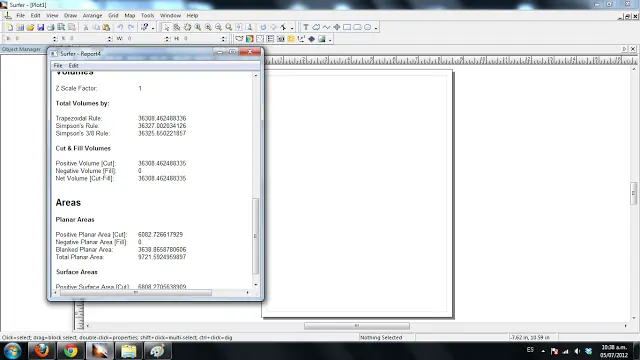Click the Report4 horizontal scrollbar thumb
The height and width of the screenshot is (360, 640).
coord(136,293)
